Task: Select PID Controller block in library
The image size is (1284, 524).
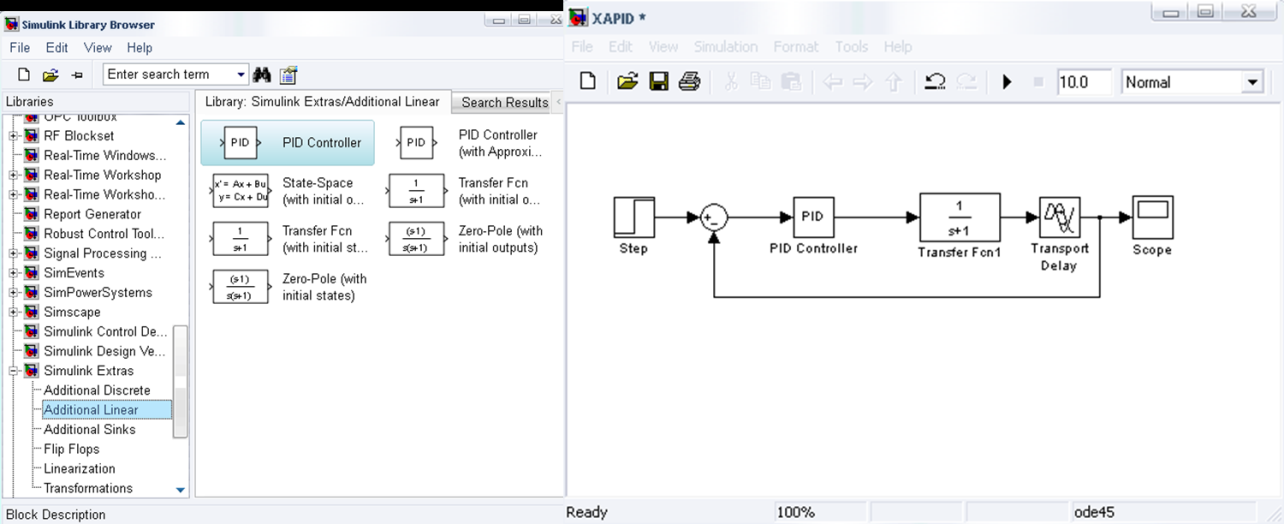Action: click(288, 143)
